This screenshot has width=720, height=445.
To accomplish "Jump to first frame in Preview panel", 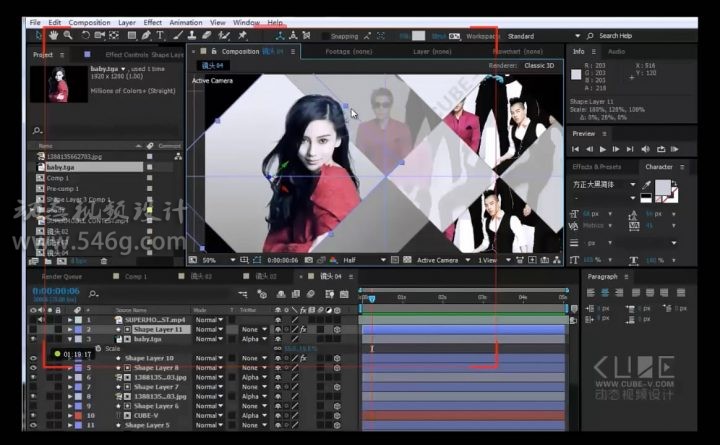I will [577, 149].
